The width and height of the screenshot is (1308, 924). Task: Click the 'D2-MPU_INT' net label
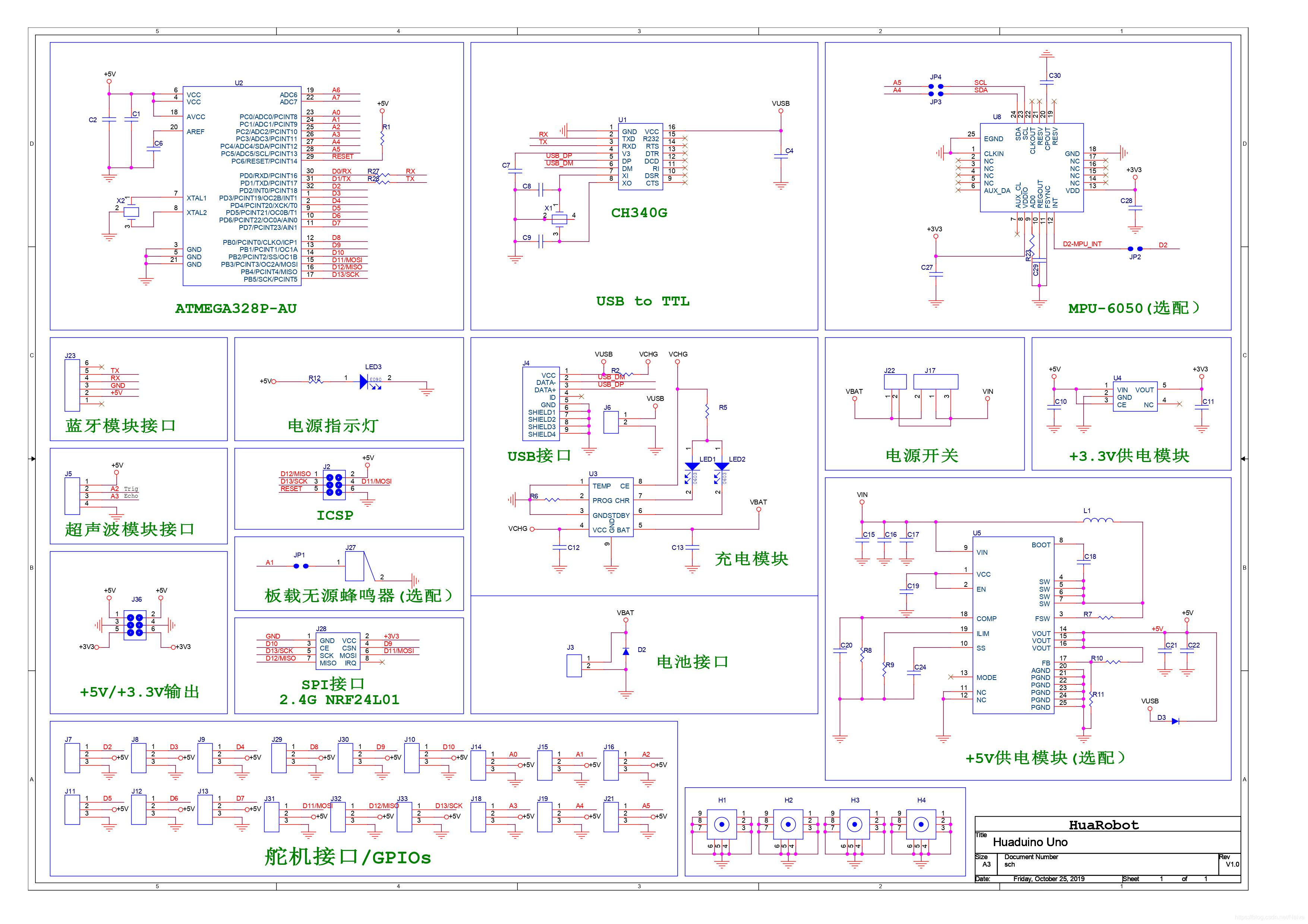[x=1082, y=244]
